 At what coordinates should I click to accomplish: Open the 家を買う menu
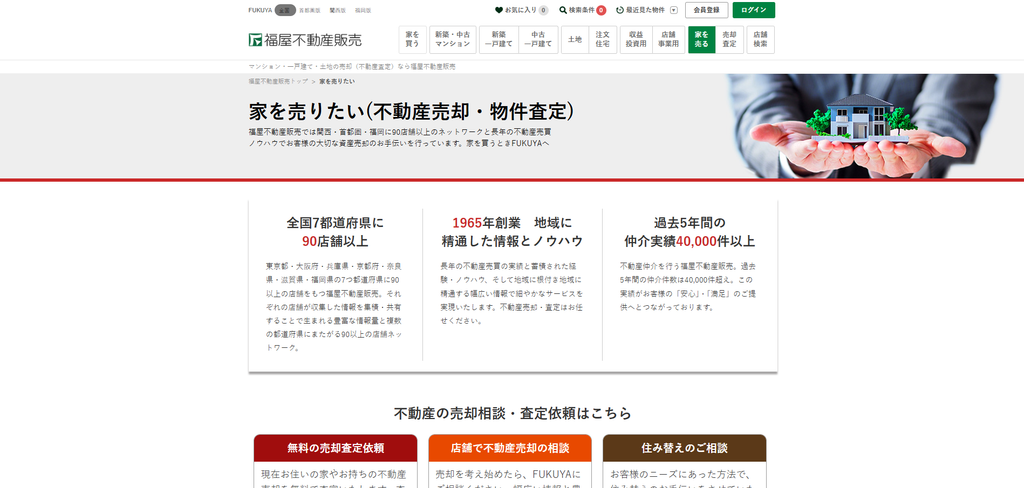(x=412, y=39)
